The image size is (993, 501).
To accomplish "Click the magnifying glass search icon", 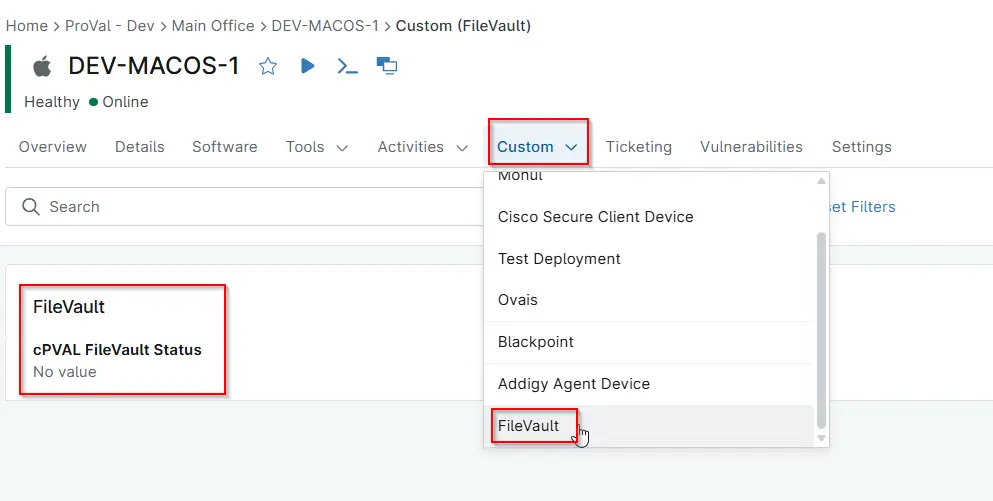I will click(x=31, y=207).
